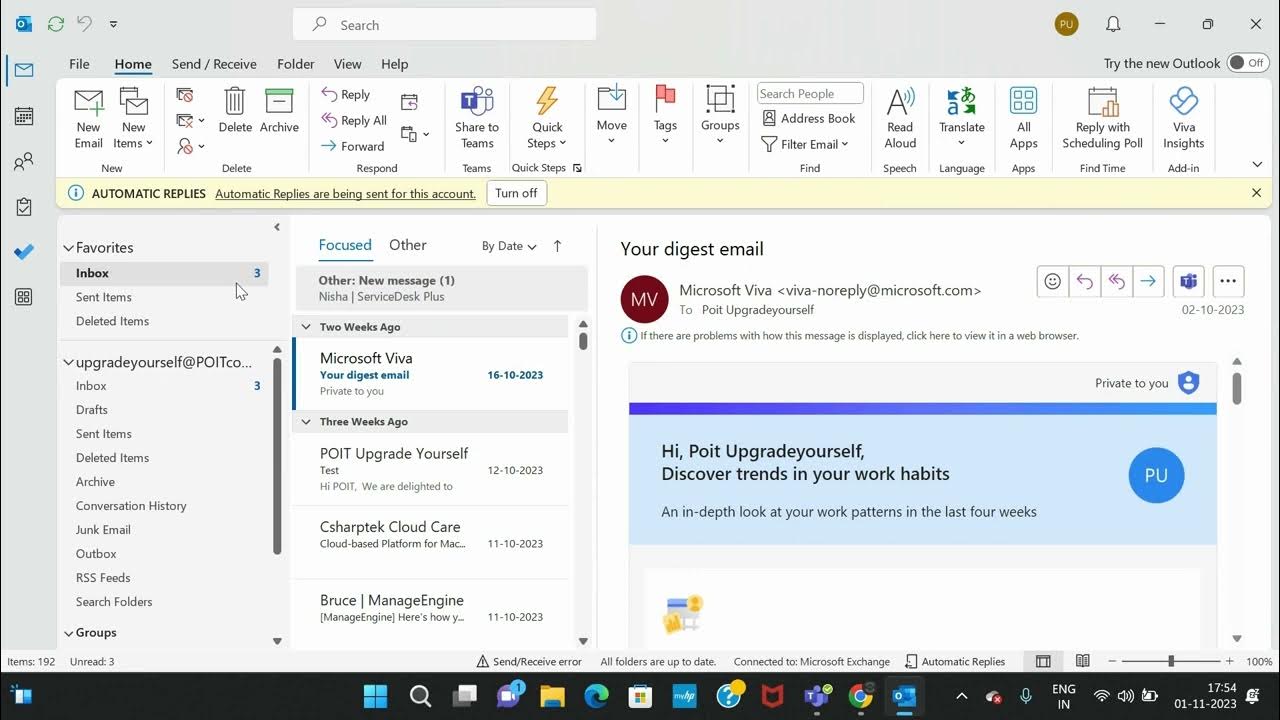This screenshot has height=720, width=1280.
Task: Open the By Date sort dropdown
Action: pyautogui.click(x=509, y=246)
